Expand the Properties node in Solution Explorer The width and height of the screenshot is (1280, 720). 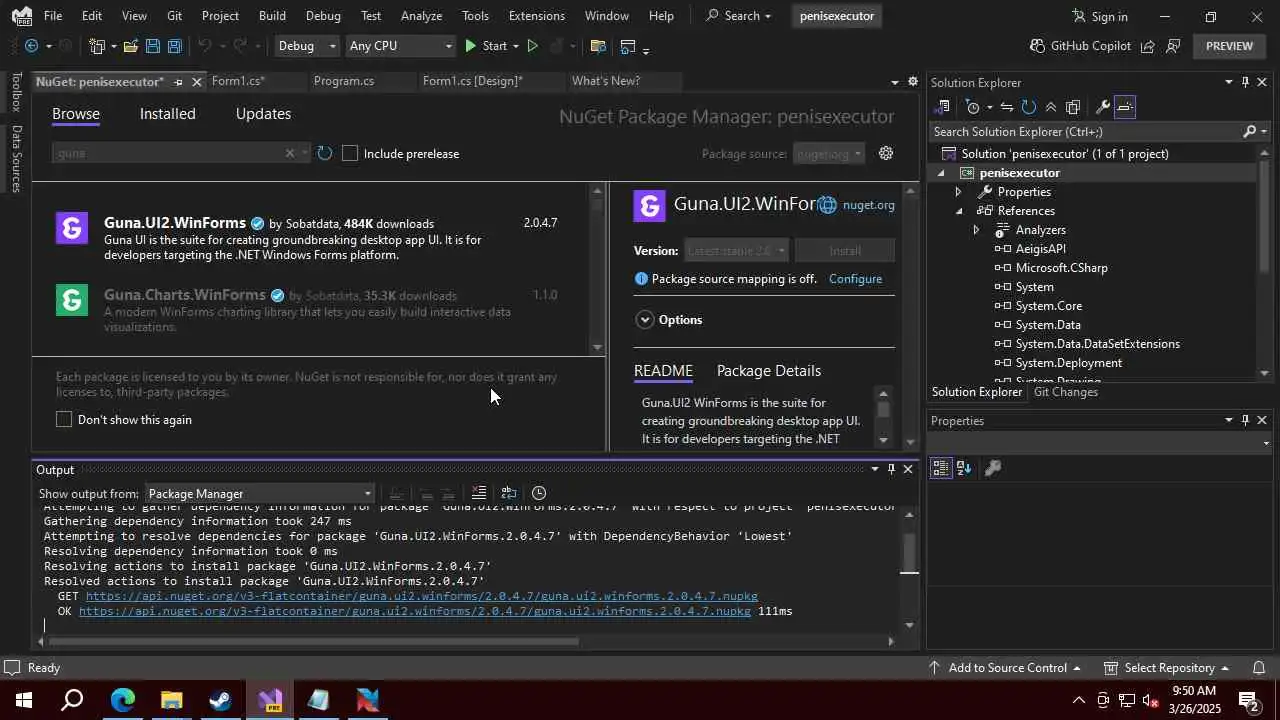pyautogui.click(x=958, y=192)
